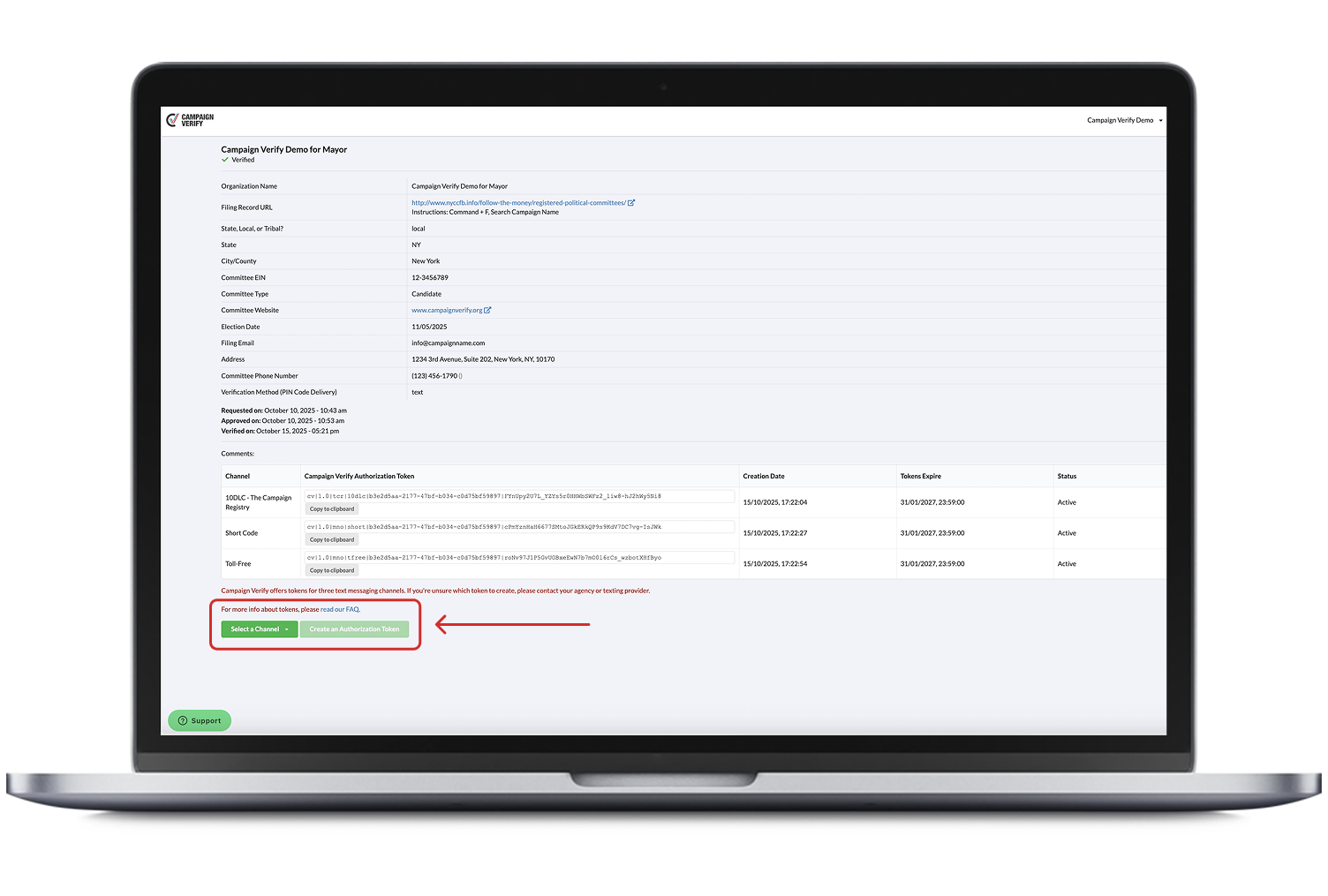This screenshot has width=1328, height=896.
Task: Open the nyccfb.info filing record link
Action: (x=518, y=203)
